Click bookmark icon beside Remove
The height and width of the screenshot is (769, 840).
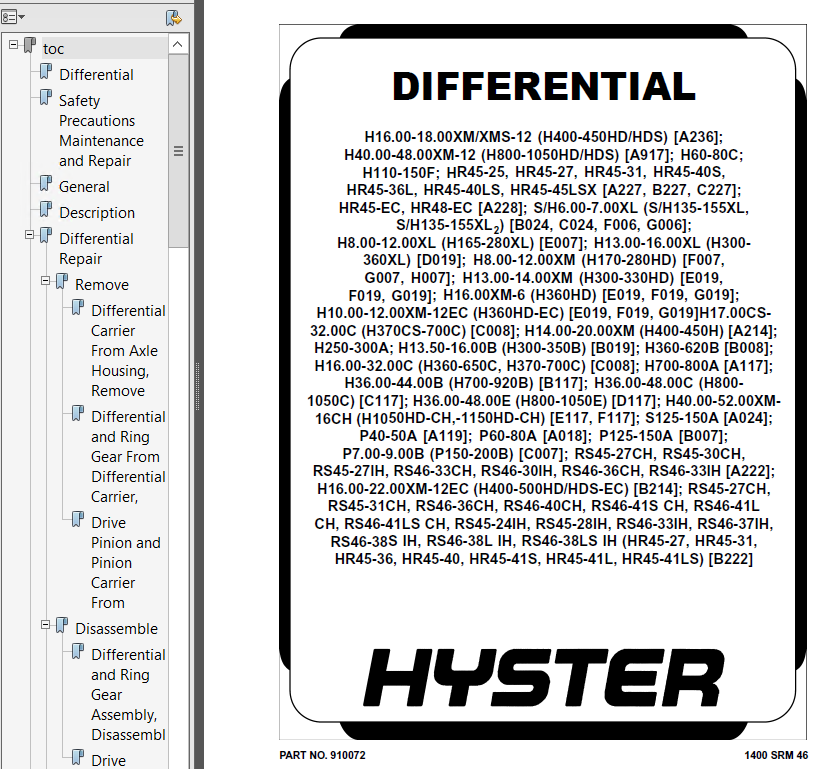click(62, 281)
